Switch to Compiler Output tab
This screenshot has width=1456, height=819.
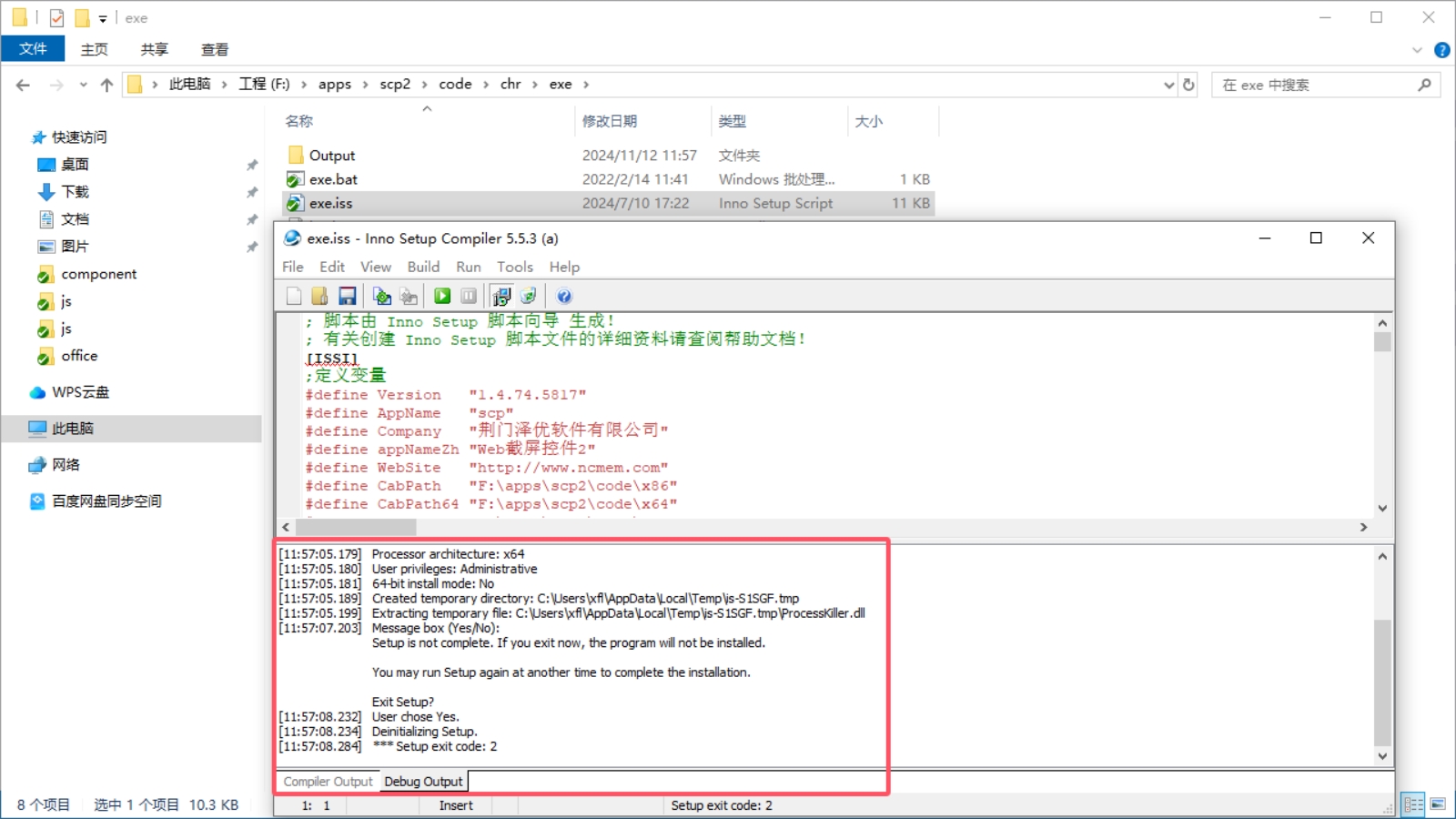click(x=328, y=782)
